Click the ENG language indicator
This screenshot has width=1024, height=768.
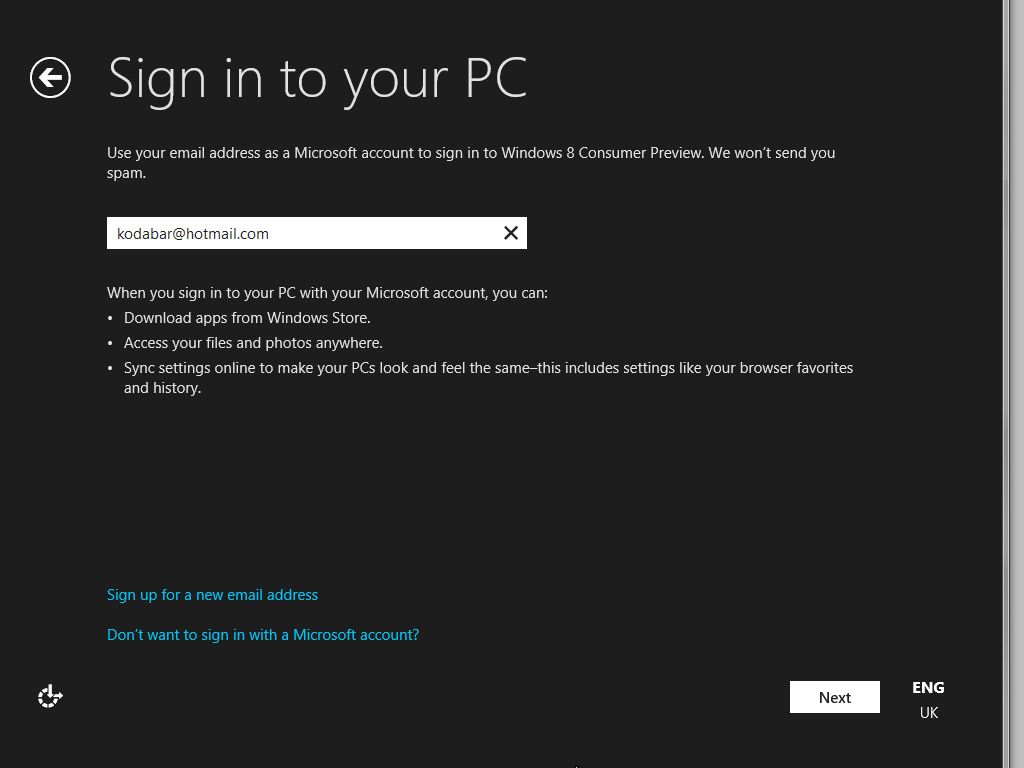(928, 687)
